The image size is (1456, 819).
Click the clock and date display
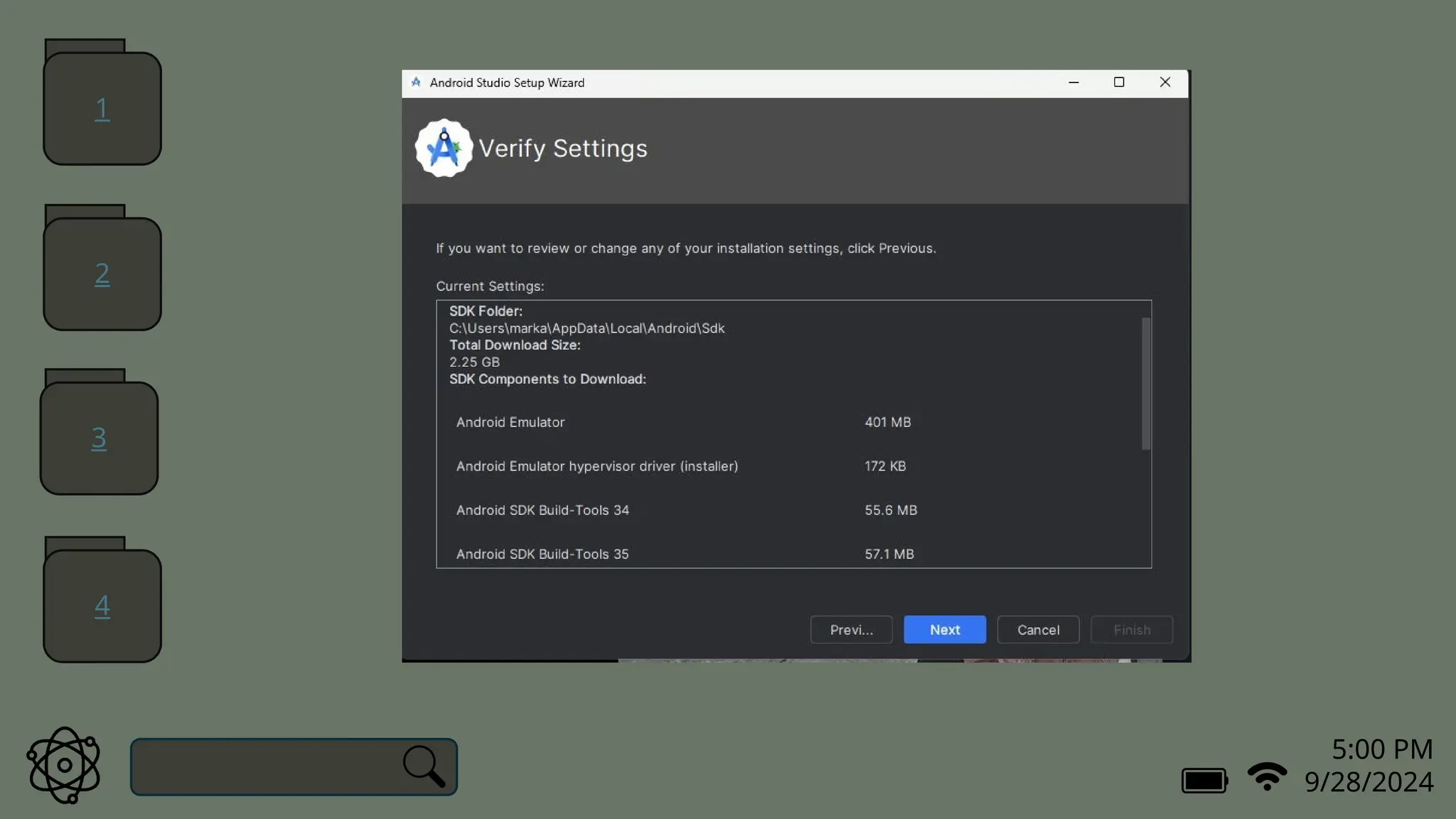(1369, 765)
